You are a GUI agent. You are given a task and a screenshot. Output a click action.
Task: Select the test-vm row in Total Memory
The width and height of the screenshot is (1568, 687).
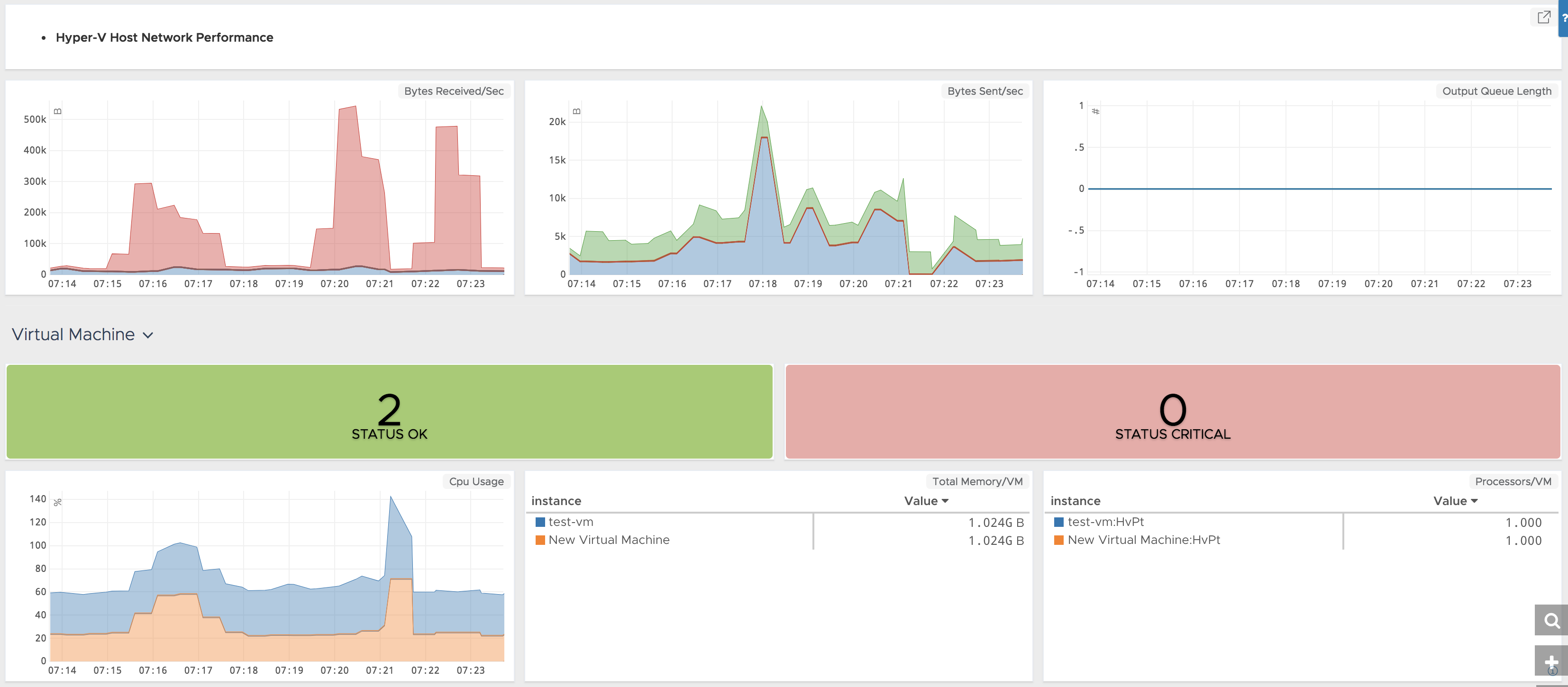[x=778, y=522]
